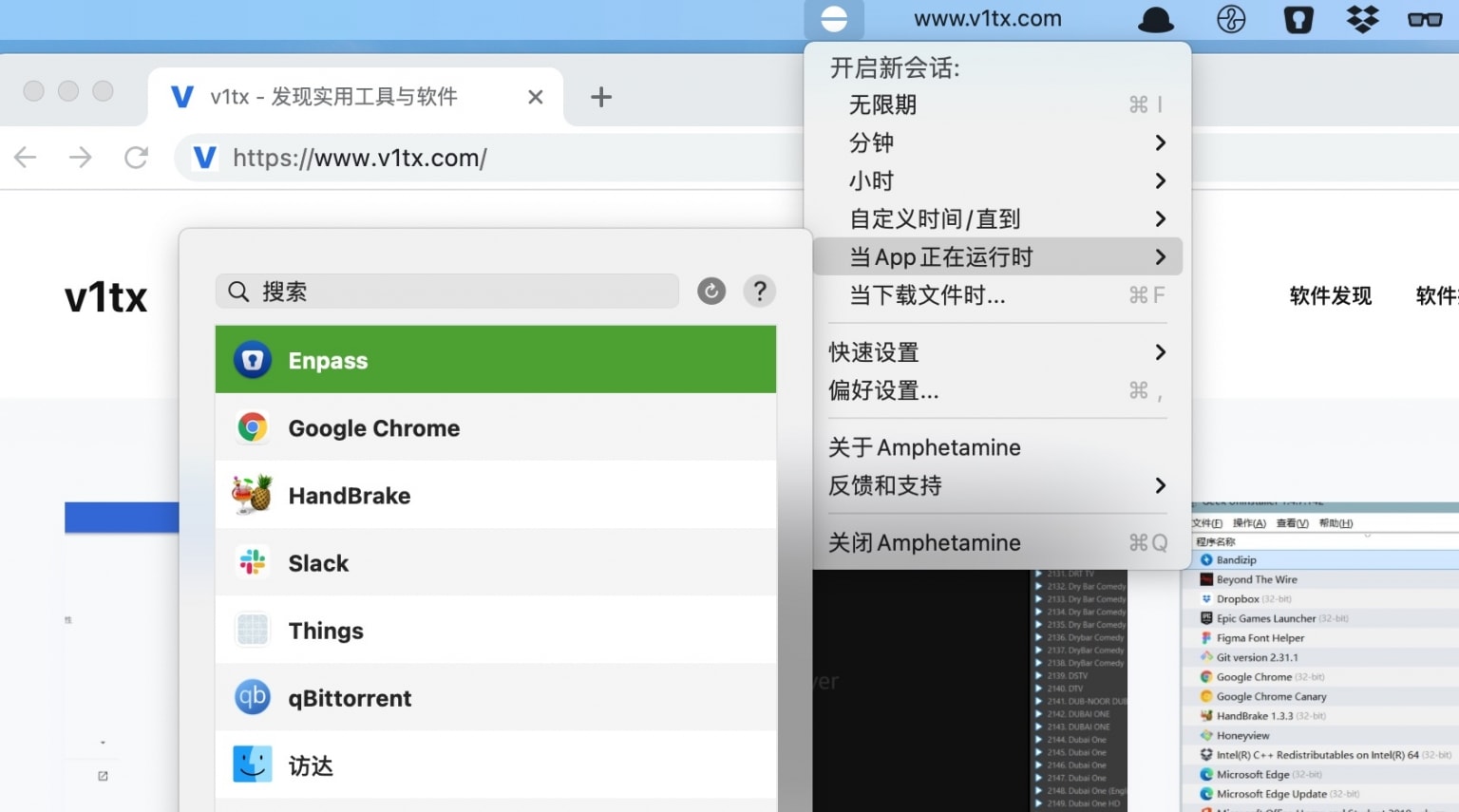Image resolution: width=1459 pixels, height=812 pixels.
Task: Switch to the v1tx browser tab
Action: (x=332, y=96)
